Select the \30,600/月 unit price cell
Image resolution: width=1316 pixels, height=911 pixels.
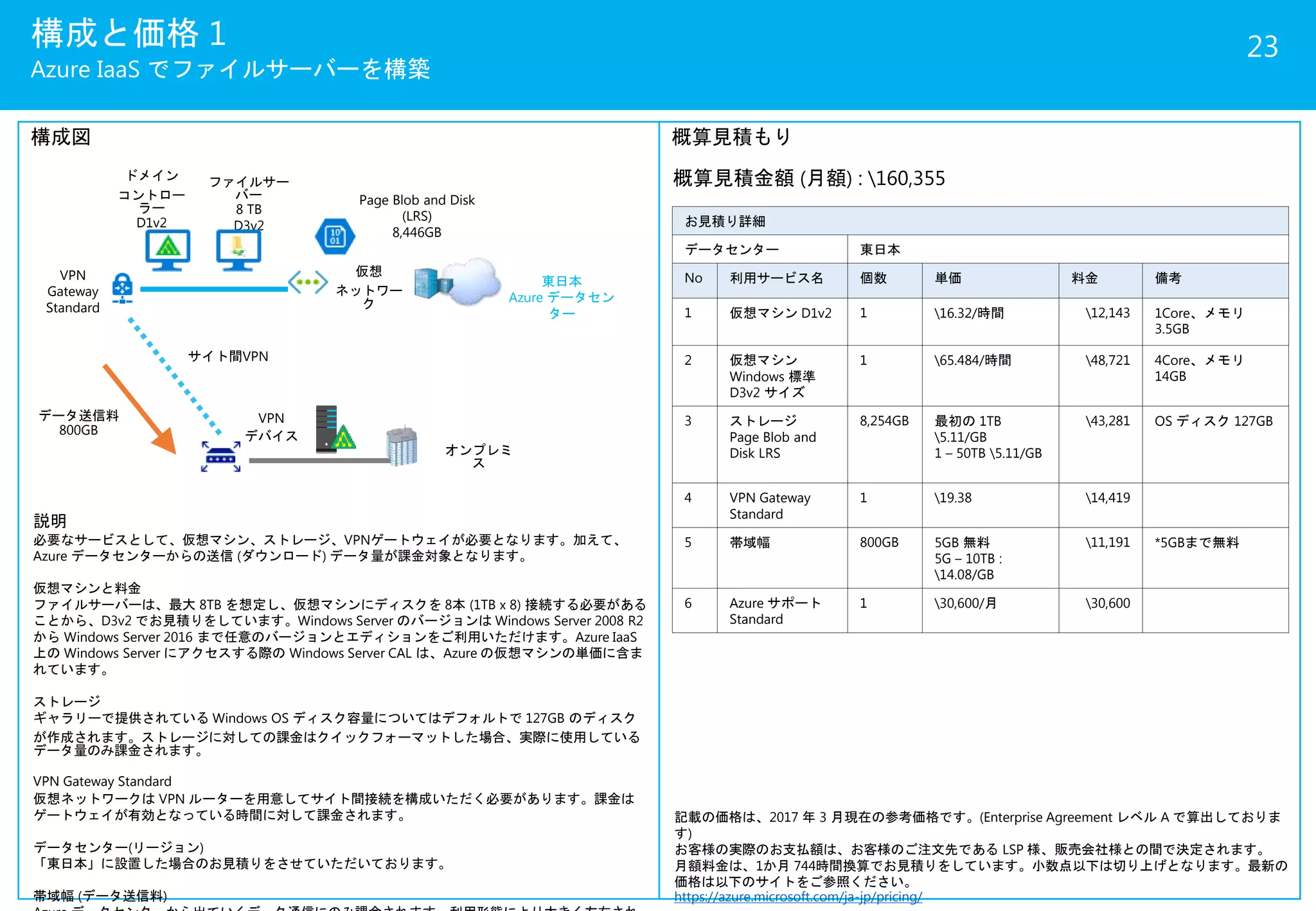click(x=990, y=611)
